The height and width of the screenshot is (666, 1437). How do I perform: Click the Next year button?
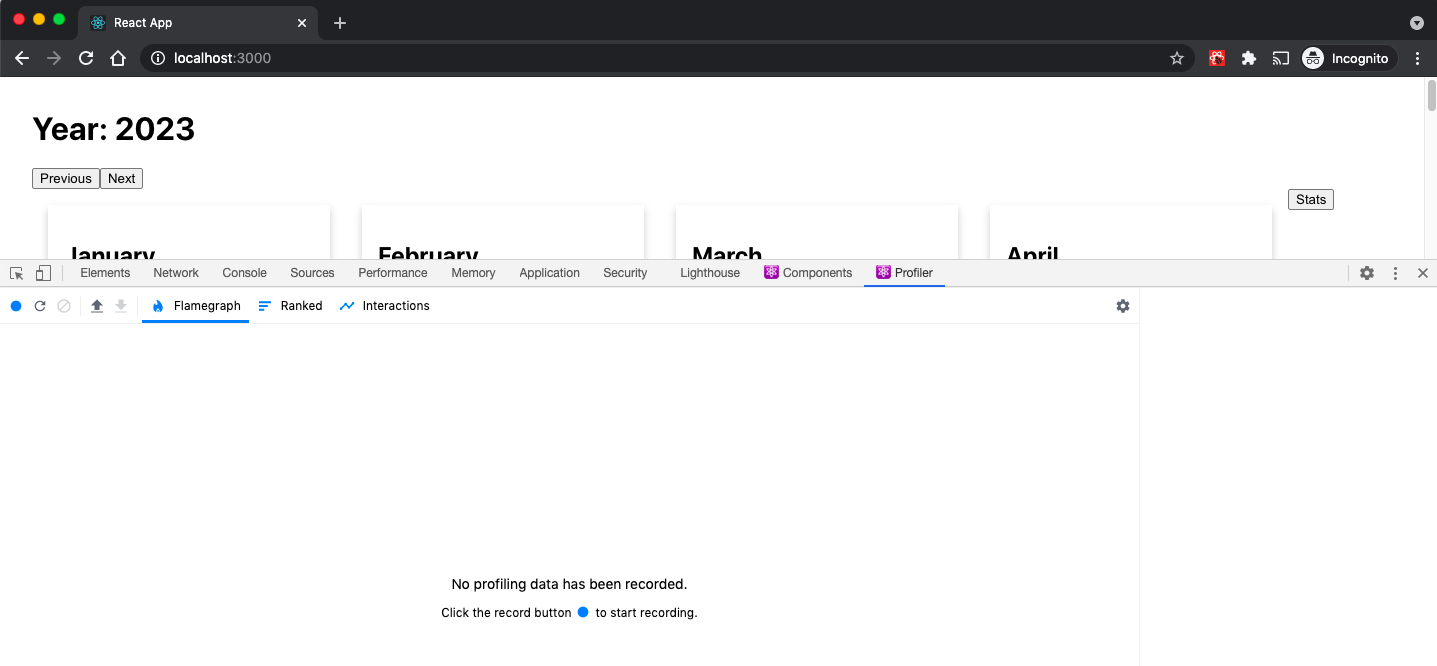[x=122, y=178]
